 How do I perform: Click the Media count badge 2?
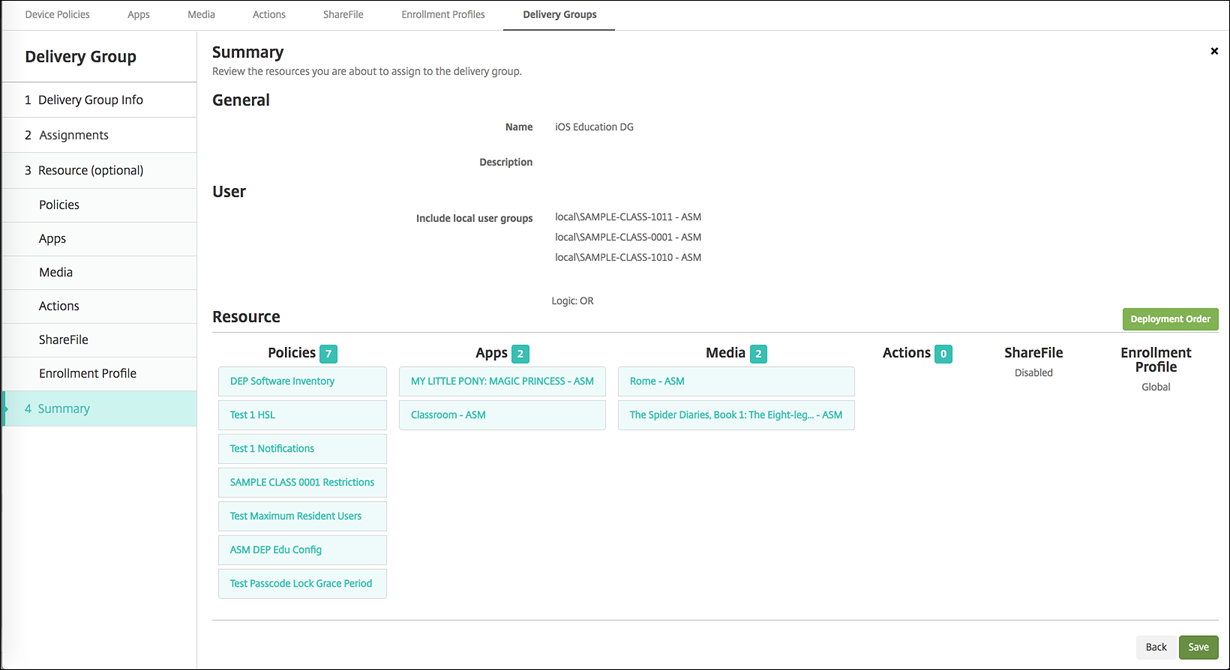(758, 353)
